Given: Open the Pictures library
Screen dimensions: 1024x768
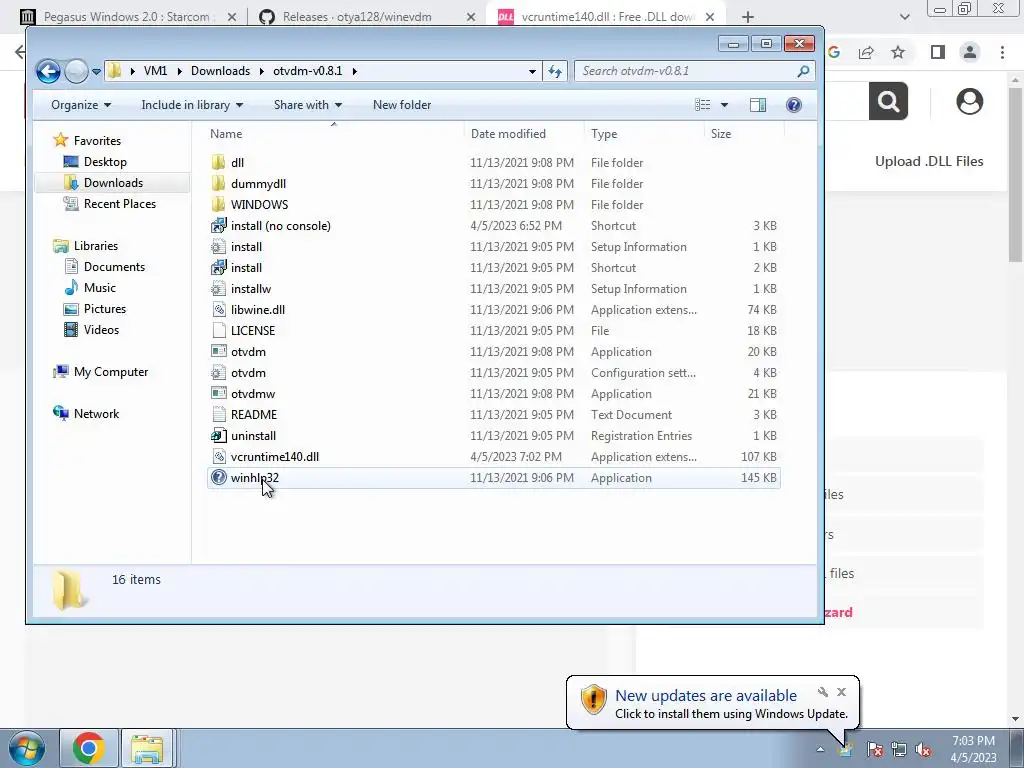Looking at the screenshot, I should [x=104, y=309].
